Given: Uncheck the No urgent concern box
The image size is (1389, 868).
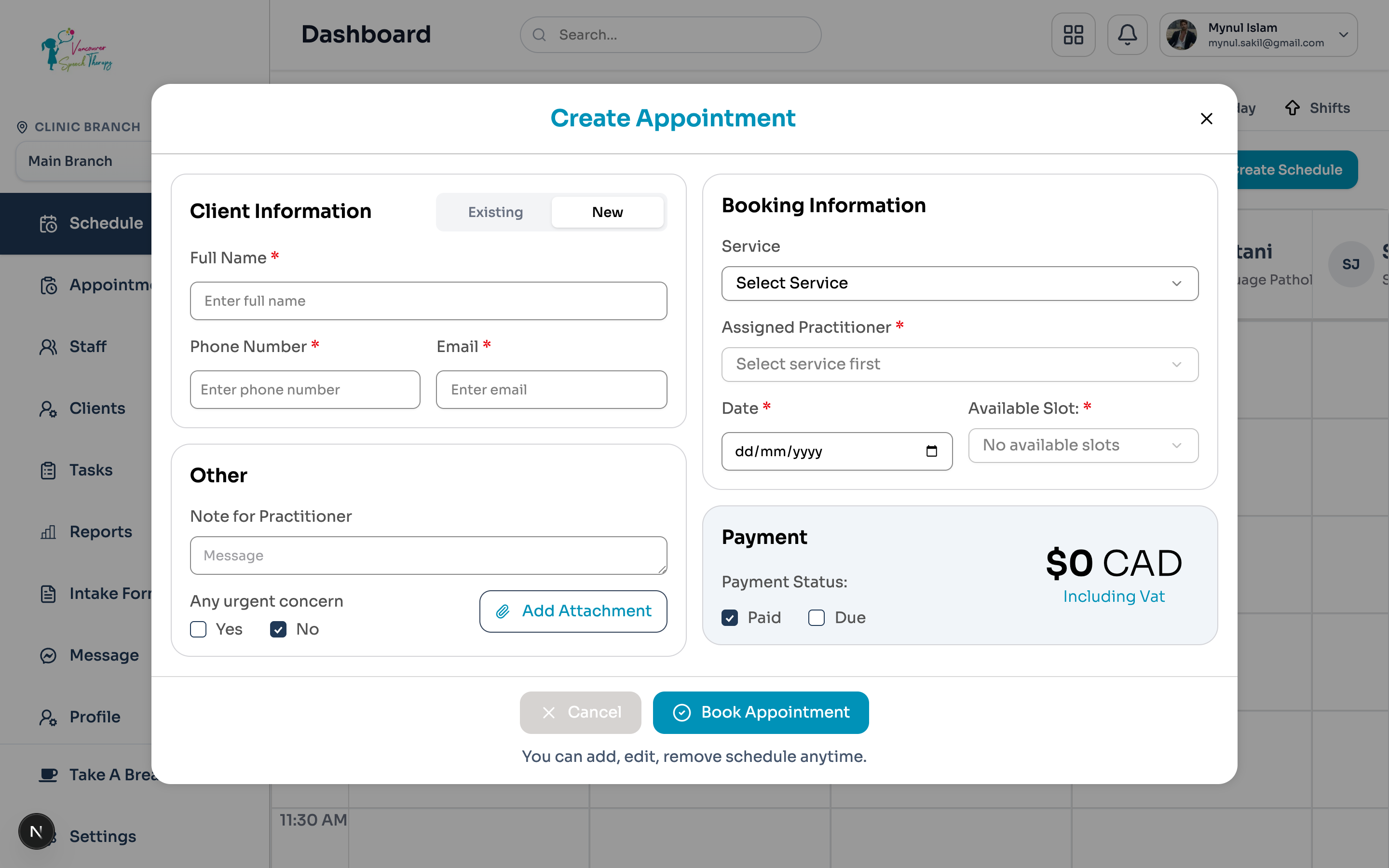Looking at the screenshot, I should [278, 630].
